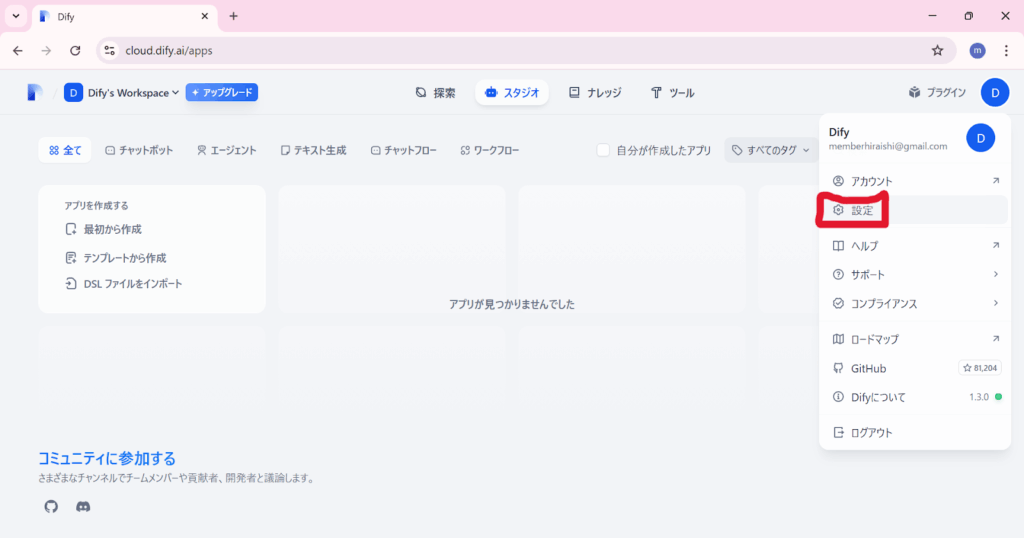This screenshot has width=1024, height=538.
Task: Click the コミュニティに参加する heading
Action: tap(106, 458)
